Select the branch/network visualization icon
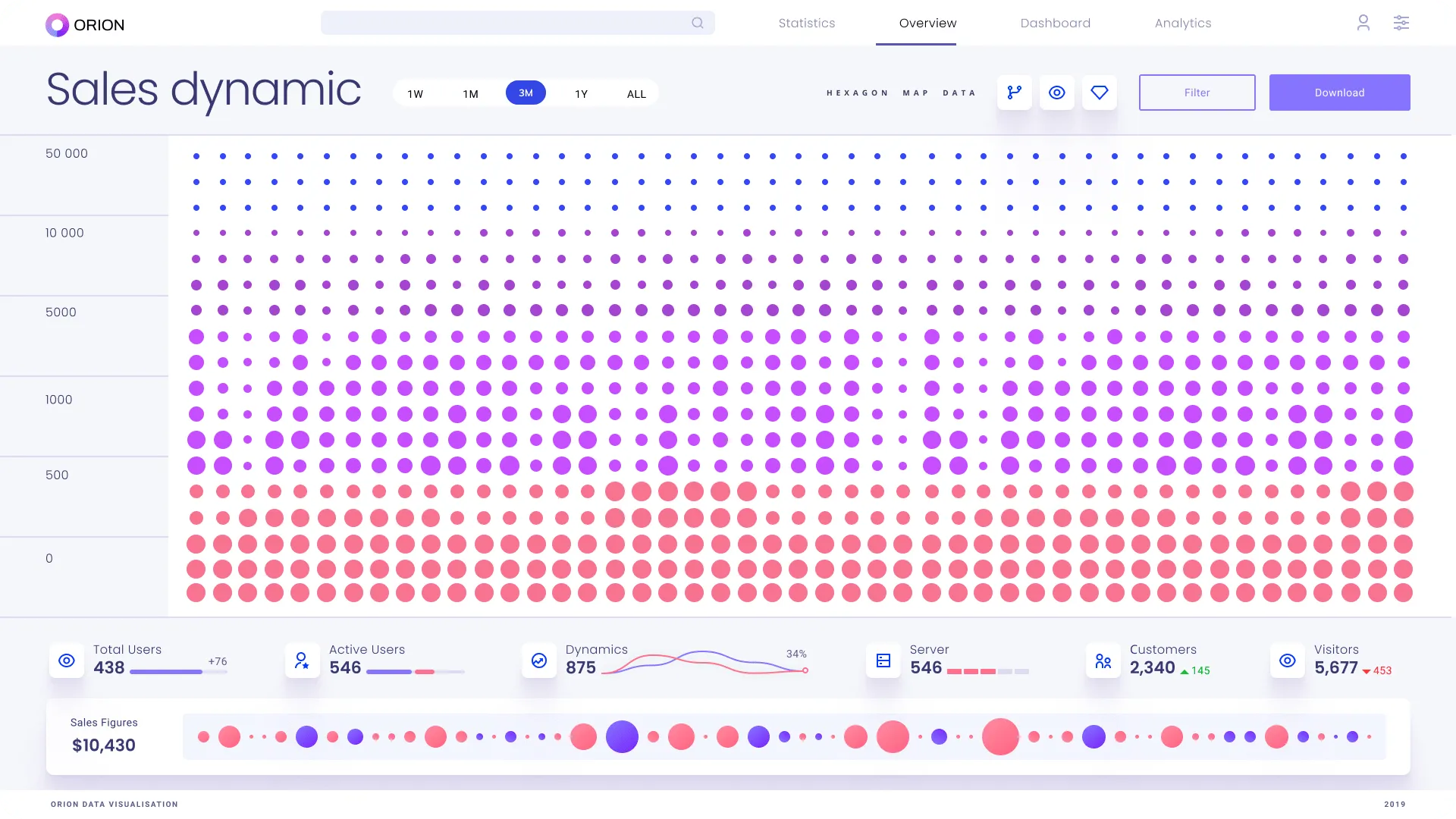Viewport: 1456px width, 819px height. coord(1014,92)
